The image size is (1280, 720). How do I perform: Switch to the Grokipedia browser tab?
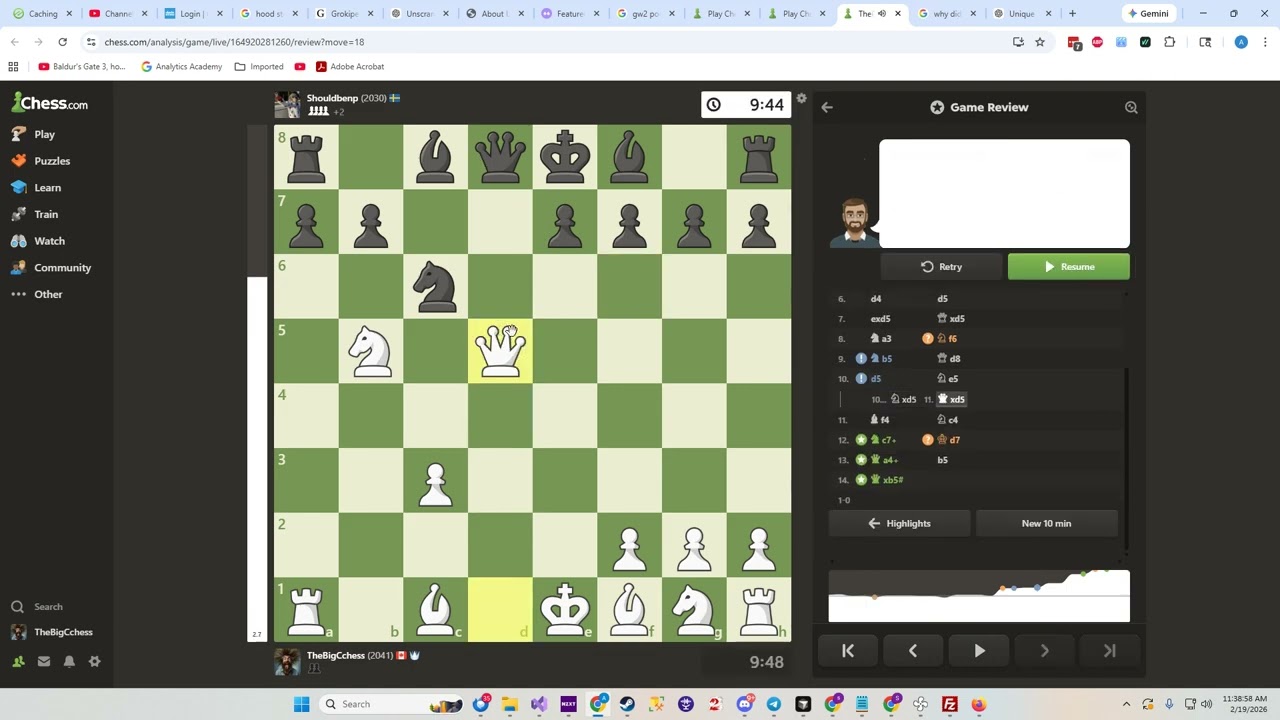click(x=344, y=14)
